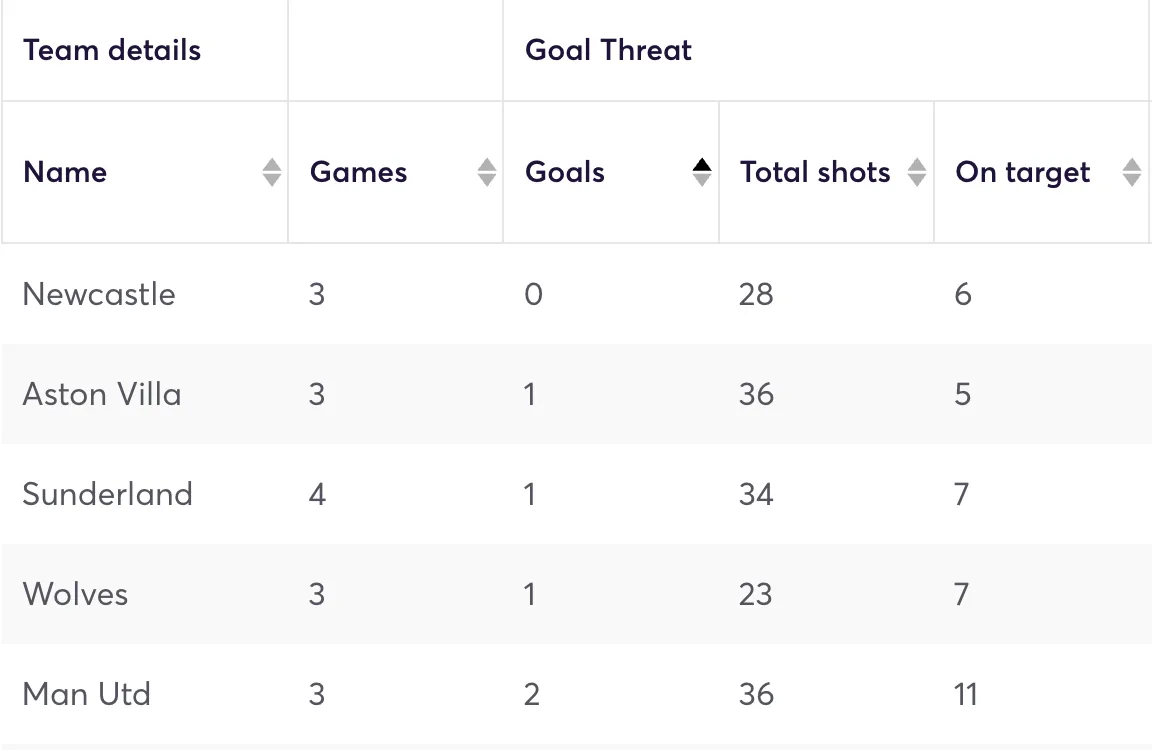Sort table by Total shots header
This screenshot has width=1152, height=750.
(x=815, y=172)
